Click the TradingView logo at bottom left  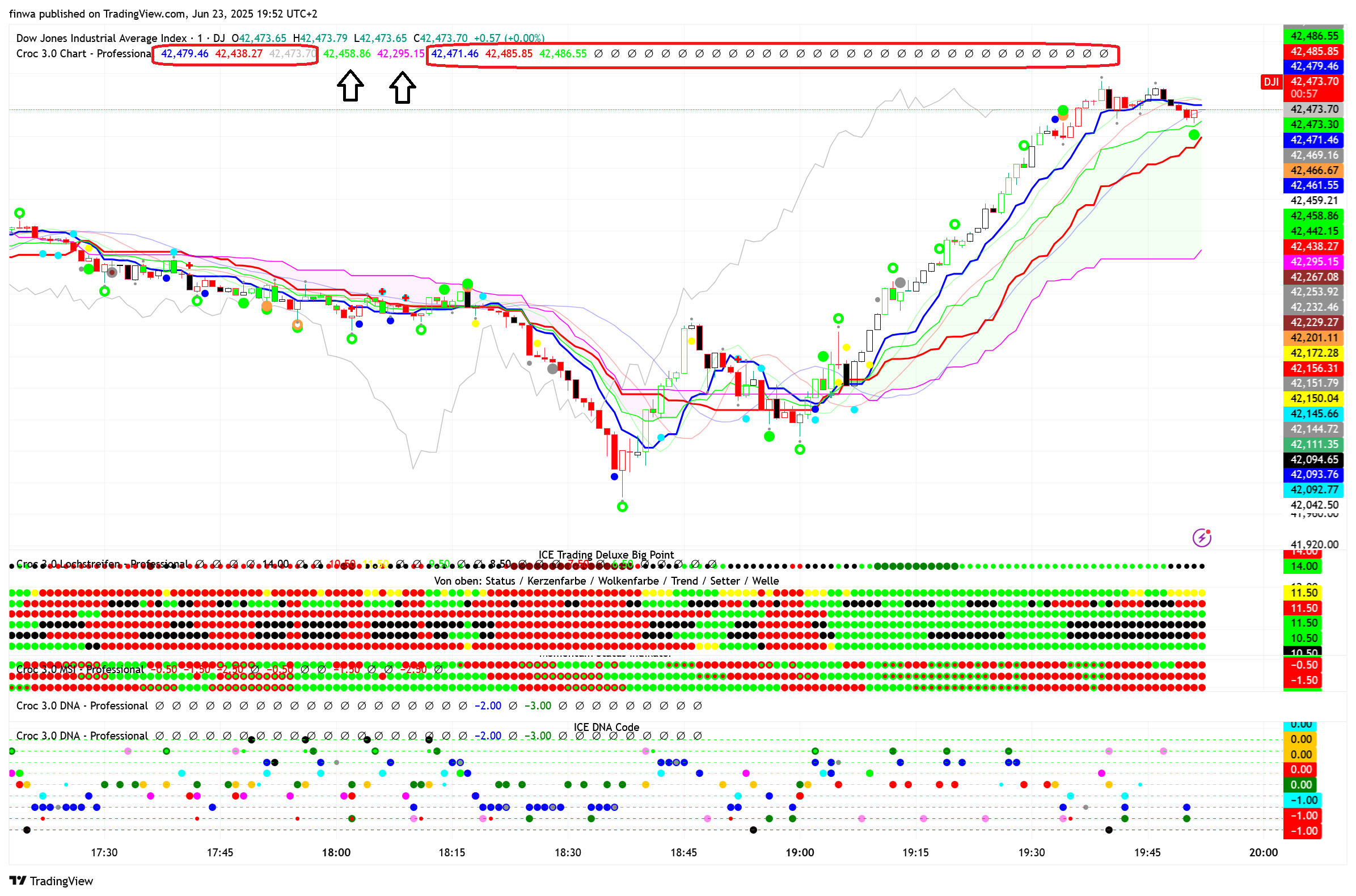tap(51, 881)
